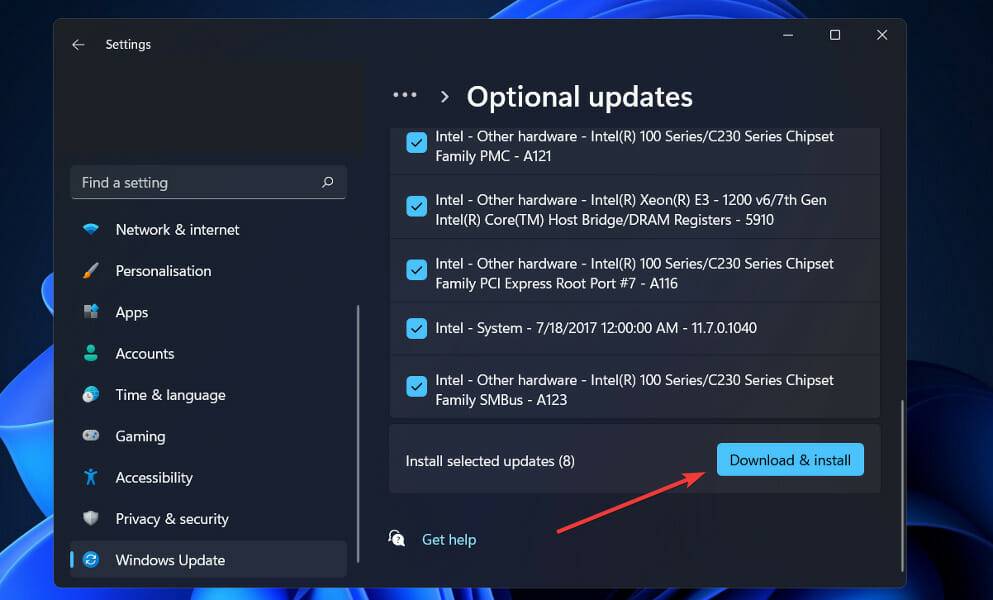Click the search magnifier icon
Viewport: 993px width, 600px height.
coord(328,182)
